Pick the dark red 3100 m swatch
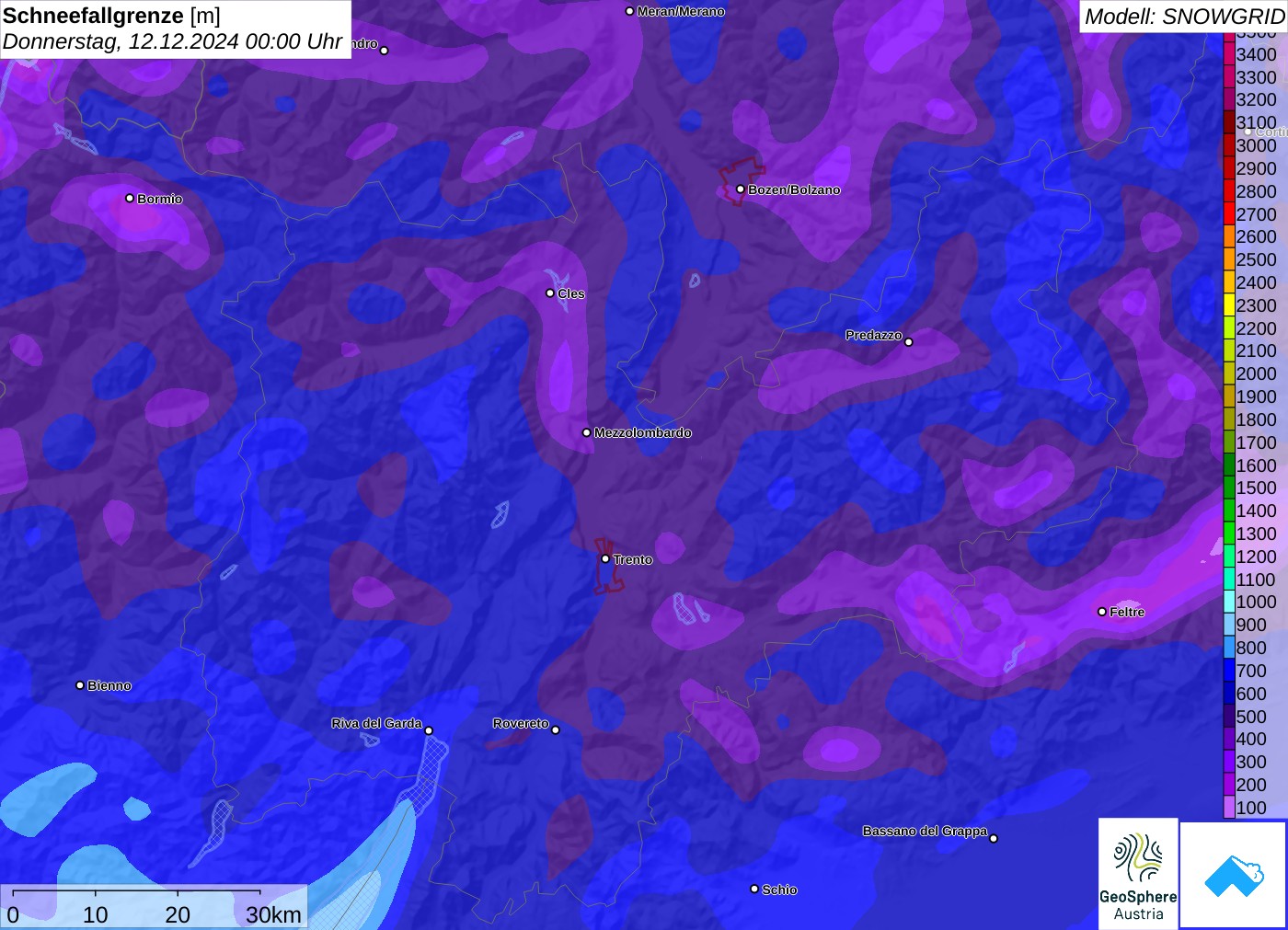 click(x=1228, y=122)
